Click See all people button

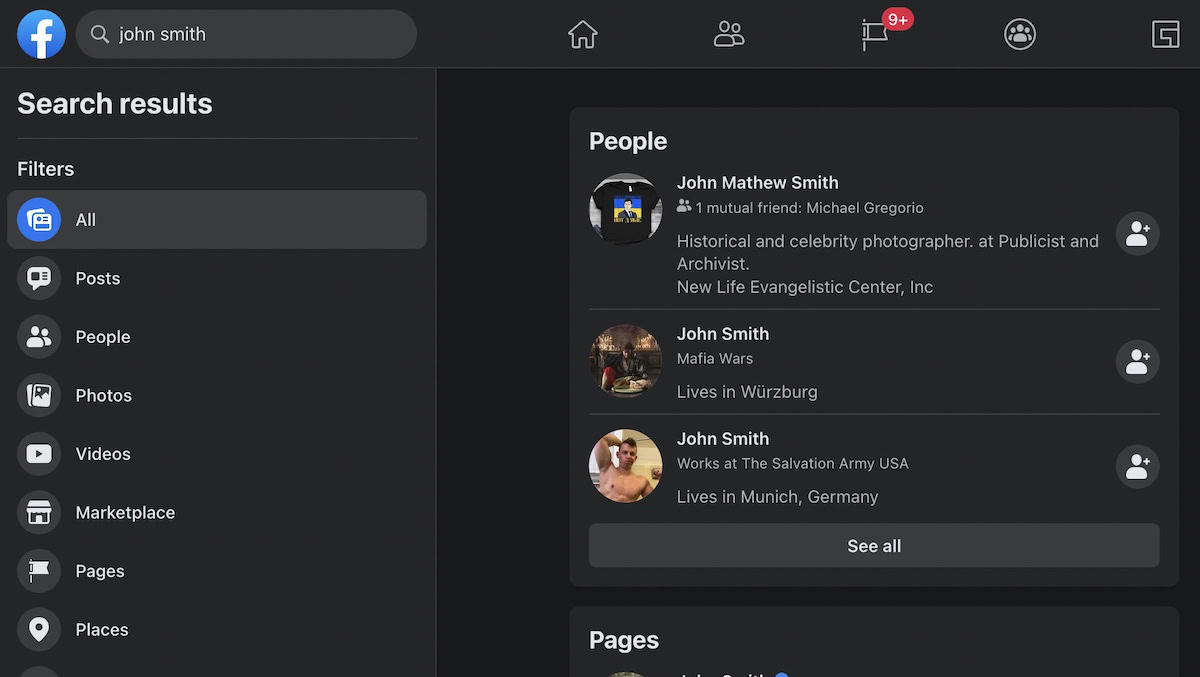tap(873, 546)
